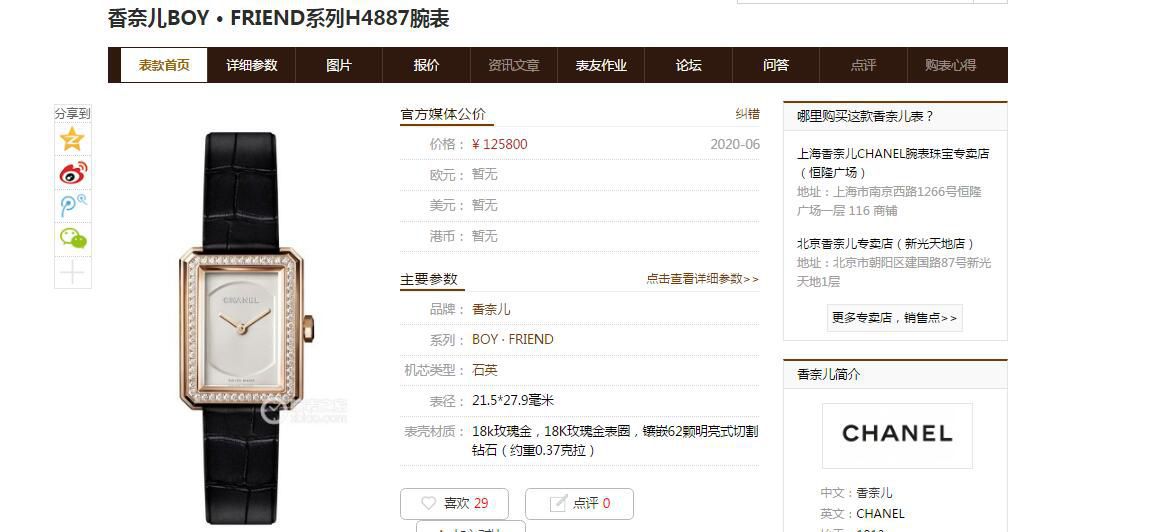The width and height of the screenshot is (1173, 532).
Task: Open more share options plus icon
Action: click(72, 272)
